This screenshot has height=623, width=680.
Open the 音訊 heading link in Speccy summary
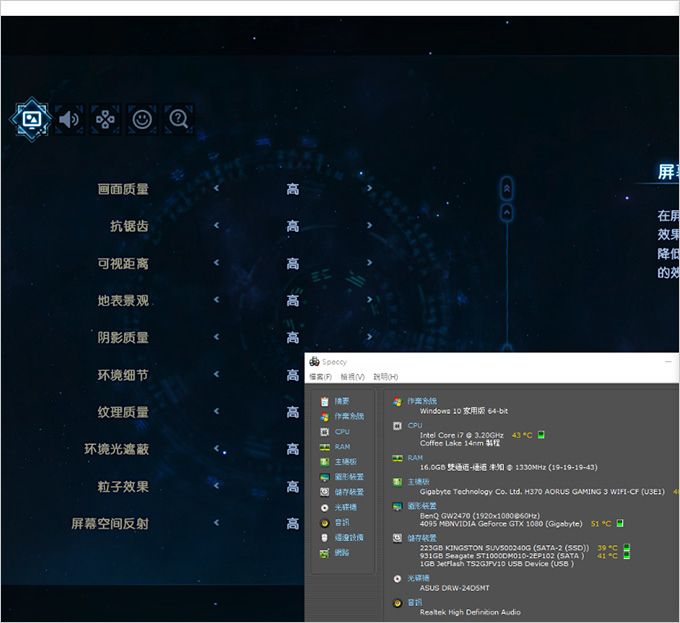tap(415, 603)
